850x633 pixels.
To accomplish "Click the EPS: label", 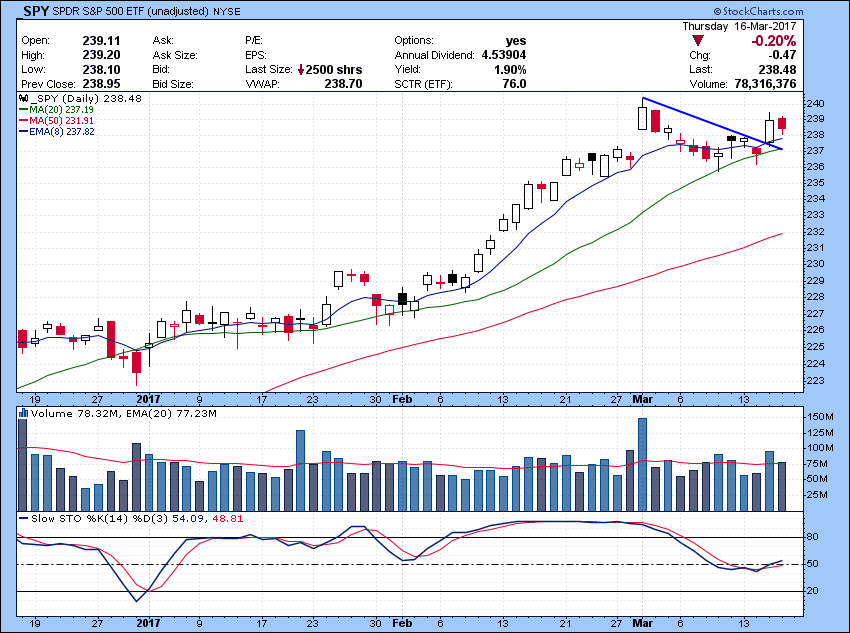I will [x=255, y=55].
